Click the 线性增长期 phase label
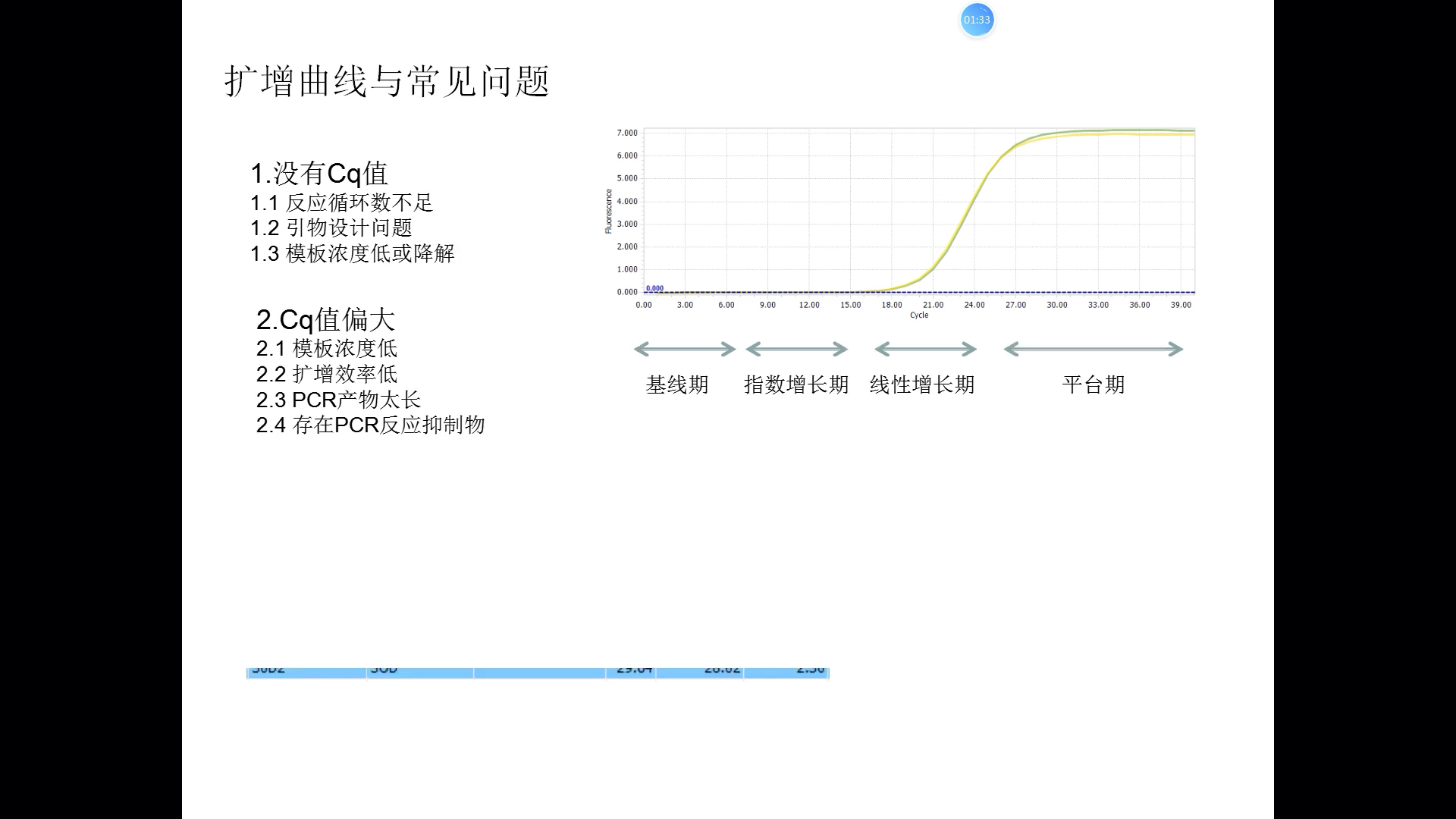1456x819 pixels. click(922, 384)
